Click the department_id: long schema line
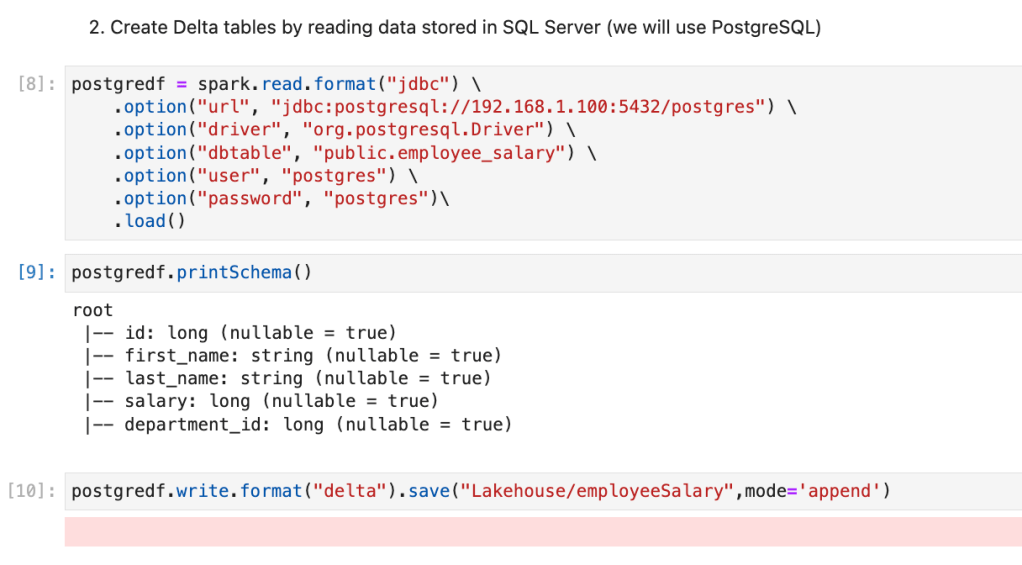 pos(297,425)
